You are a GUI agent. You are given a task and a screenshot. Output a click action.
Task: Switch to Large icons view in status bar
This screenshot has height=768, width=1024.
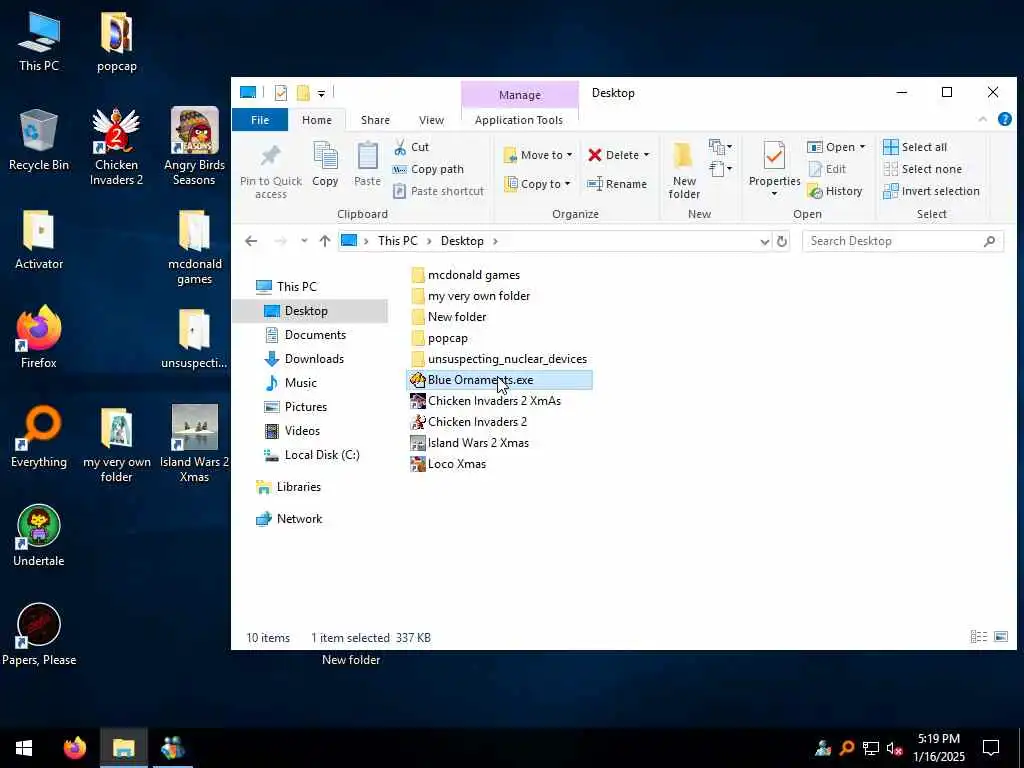point(1000,637)
